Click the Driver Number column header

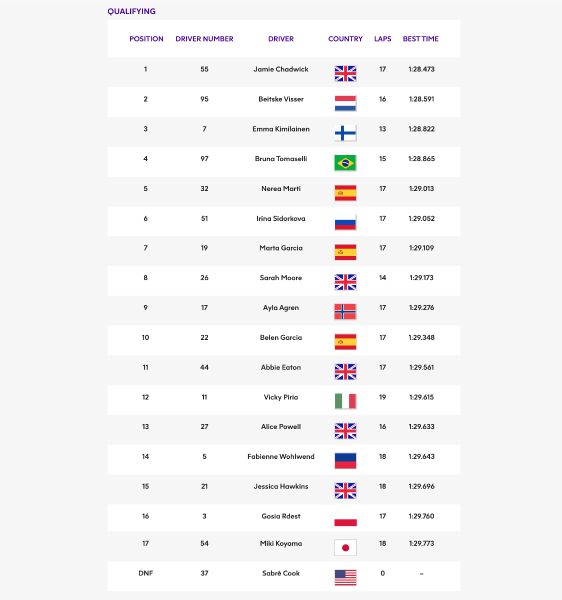[204, 39]
